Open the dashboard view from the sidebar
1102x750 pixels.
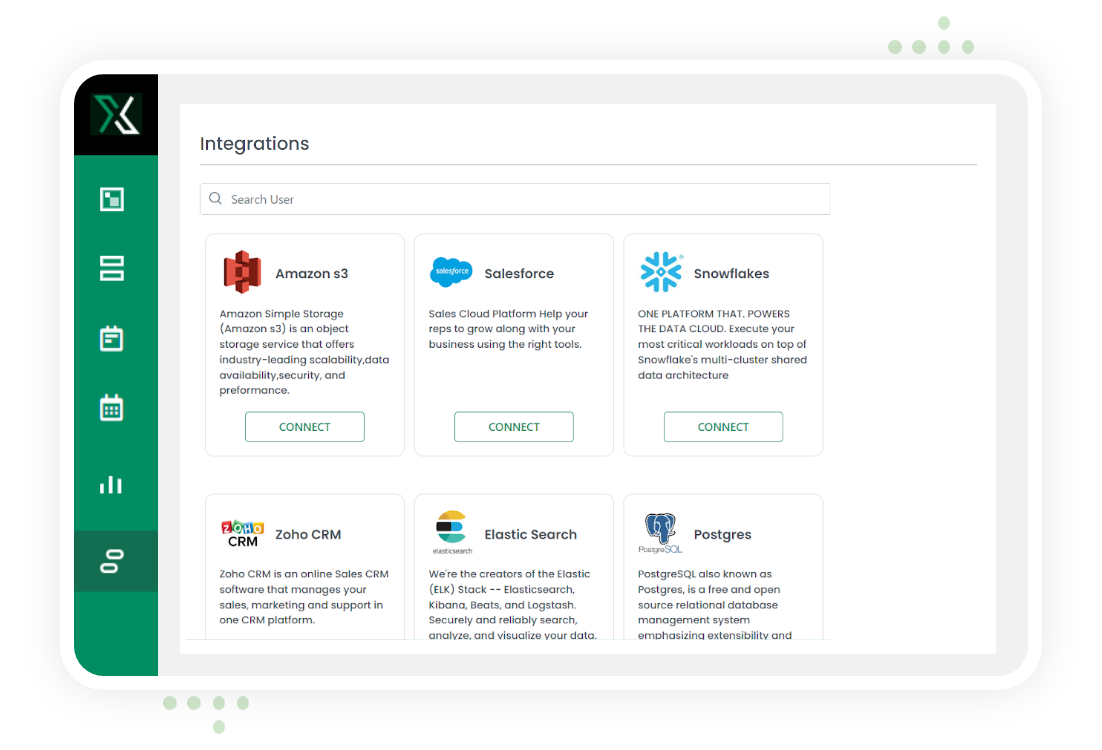pos(110,199)
